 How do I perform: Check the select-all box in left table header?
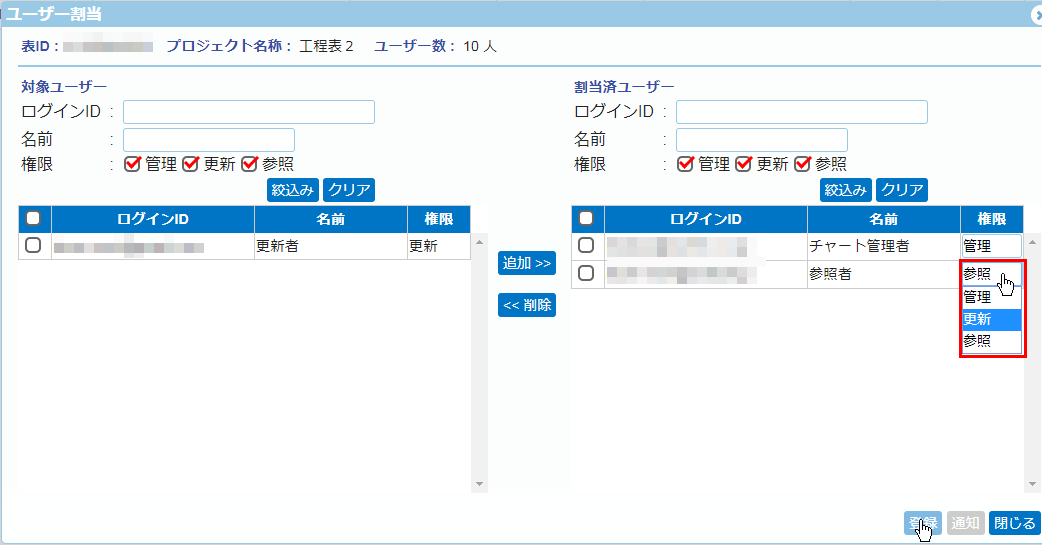(x=33, y=218)
